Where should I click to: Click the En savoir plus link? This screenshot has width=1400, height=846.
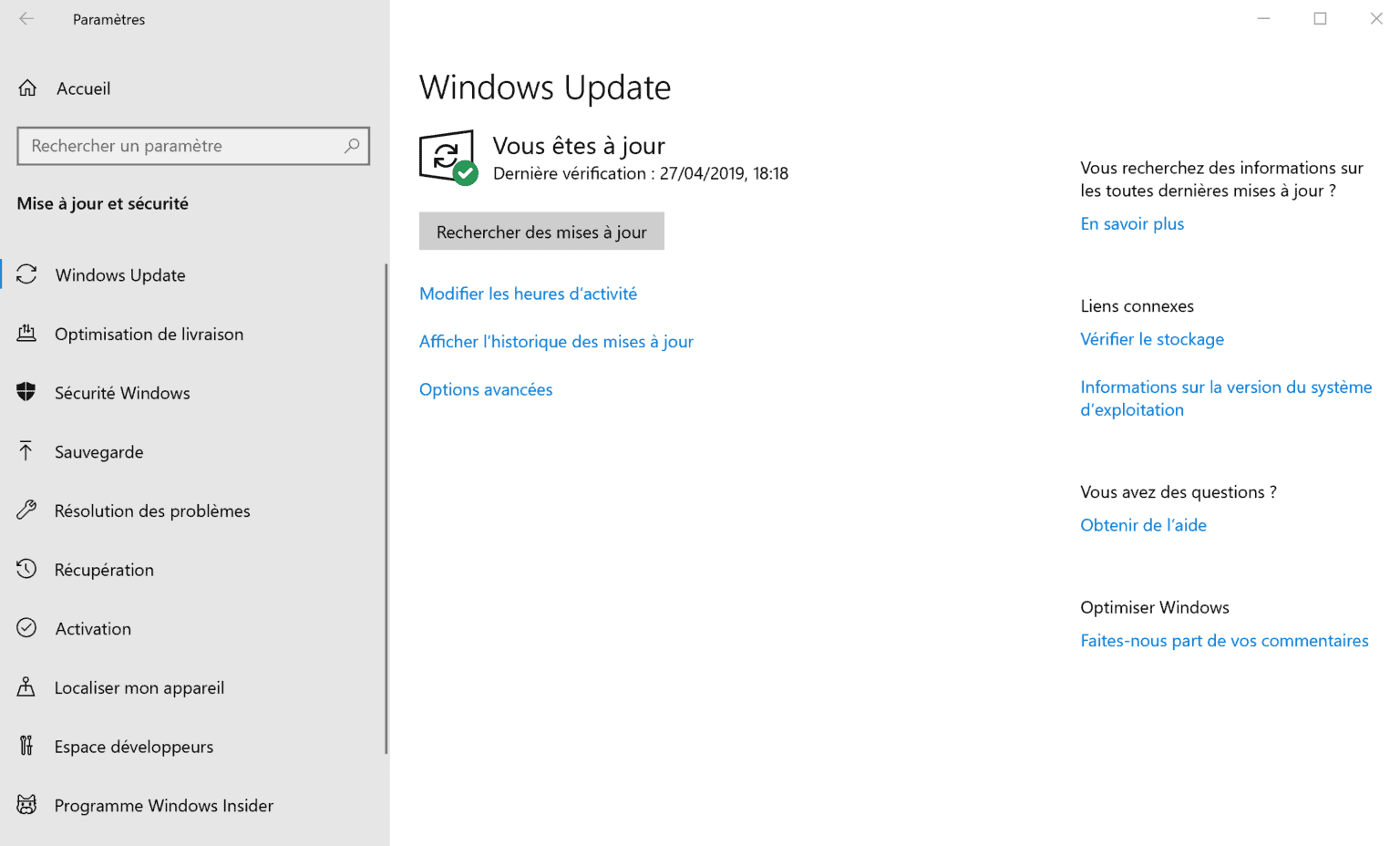coord(1132,223)
